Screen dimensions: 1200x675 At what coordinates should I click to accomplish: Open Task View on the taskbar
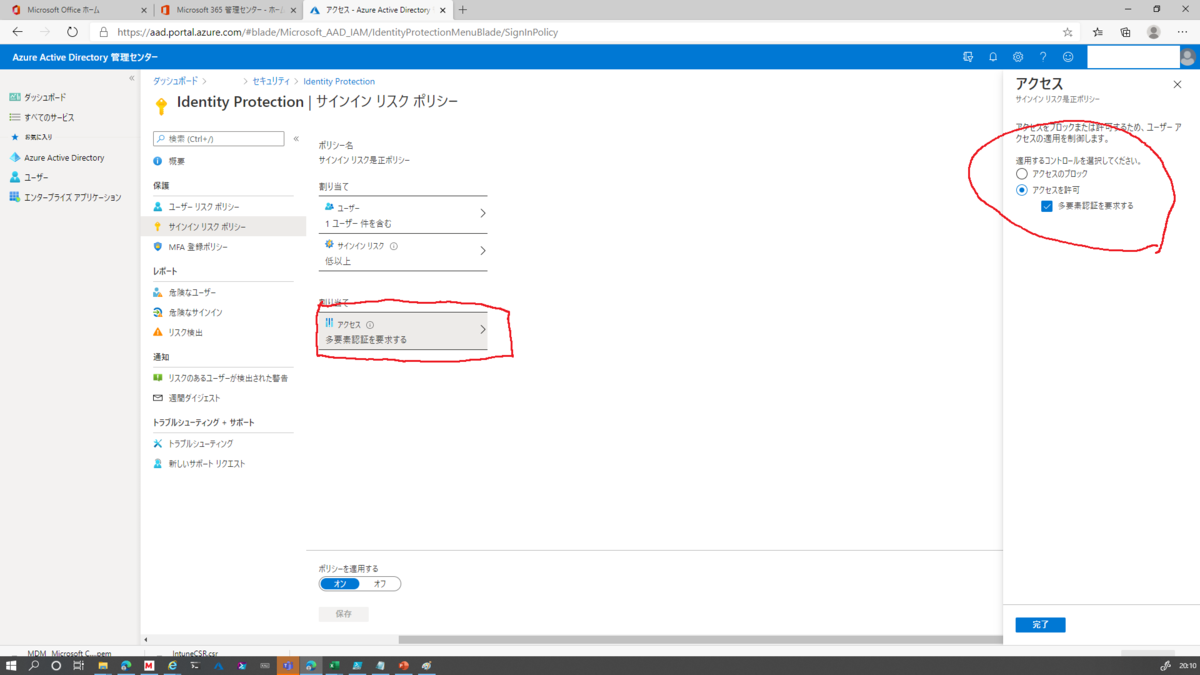coord(78,665)
